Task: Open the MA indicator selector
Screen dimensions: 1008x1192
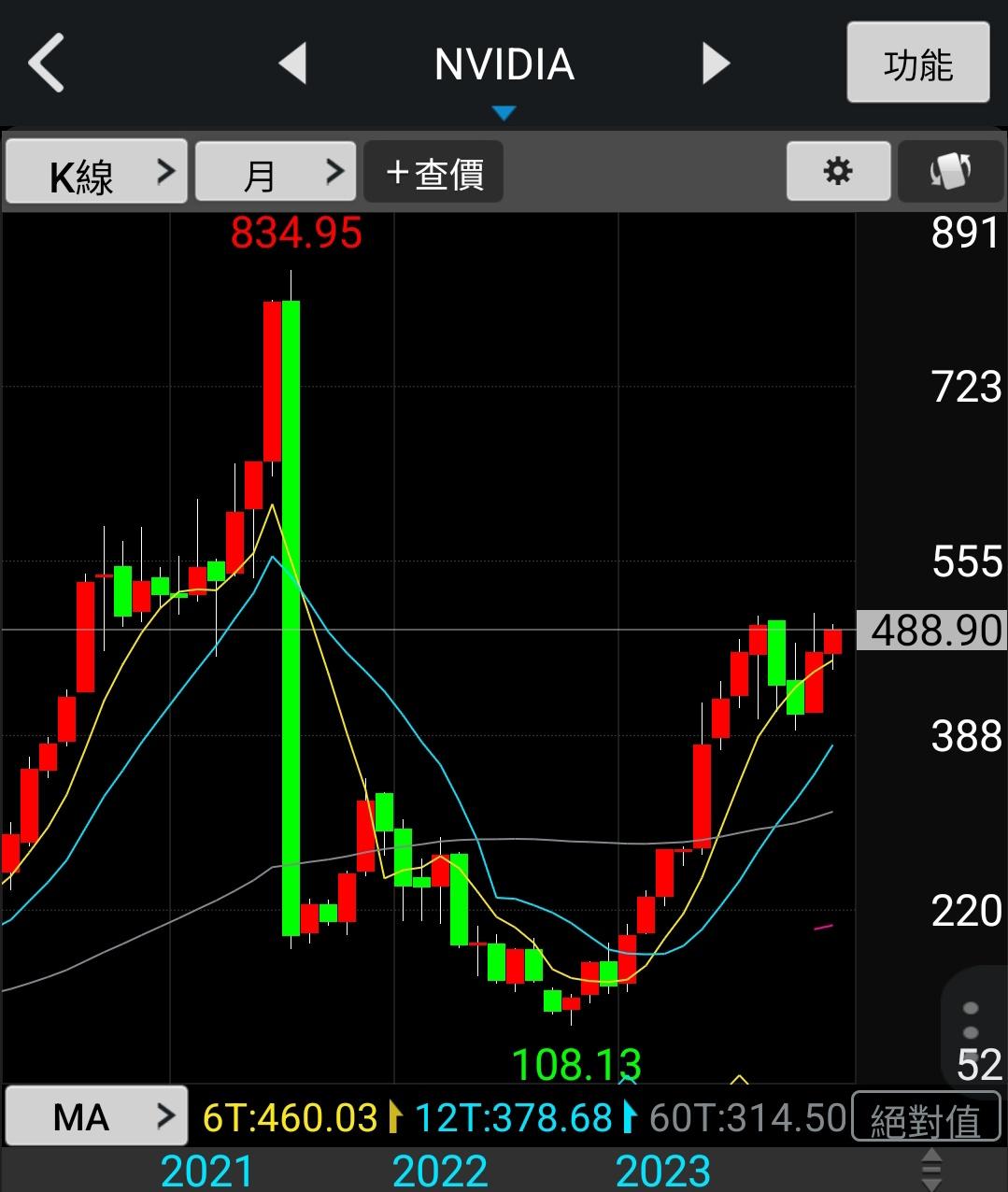Action: [96, 1116]
